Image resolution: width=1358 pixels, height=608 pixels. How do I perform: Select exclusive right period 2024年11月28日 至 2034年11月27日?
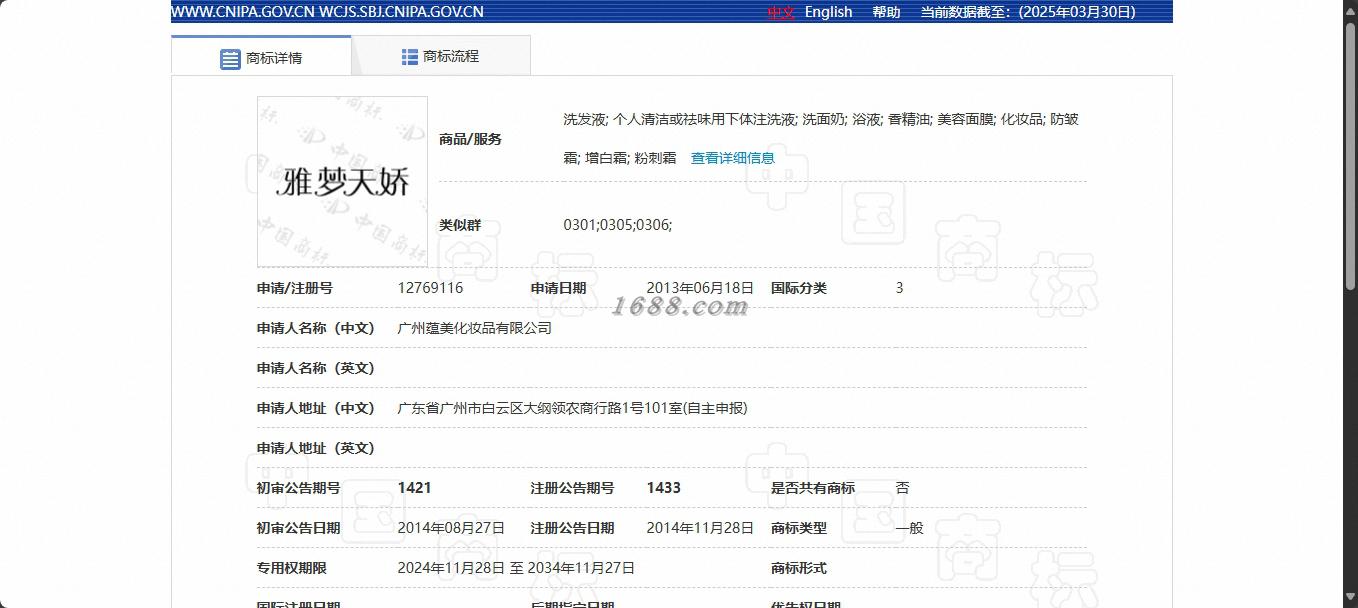(516, 568)
